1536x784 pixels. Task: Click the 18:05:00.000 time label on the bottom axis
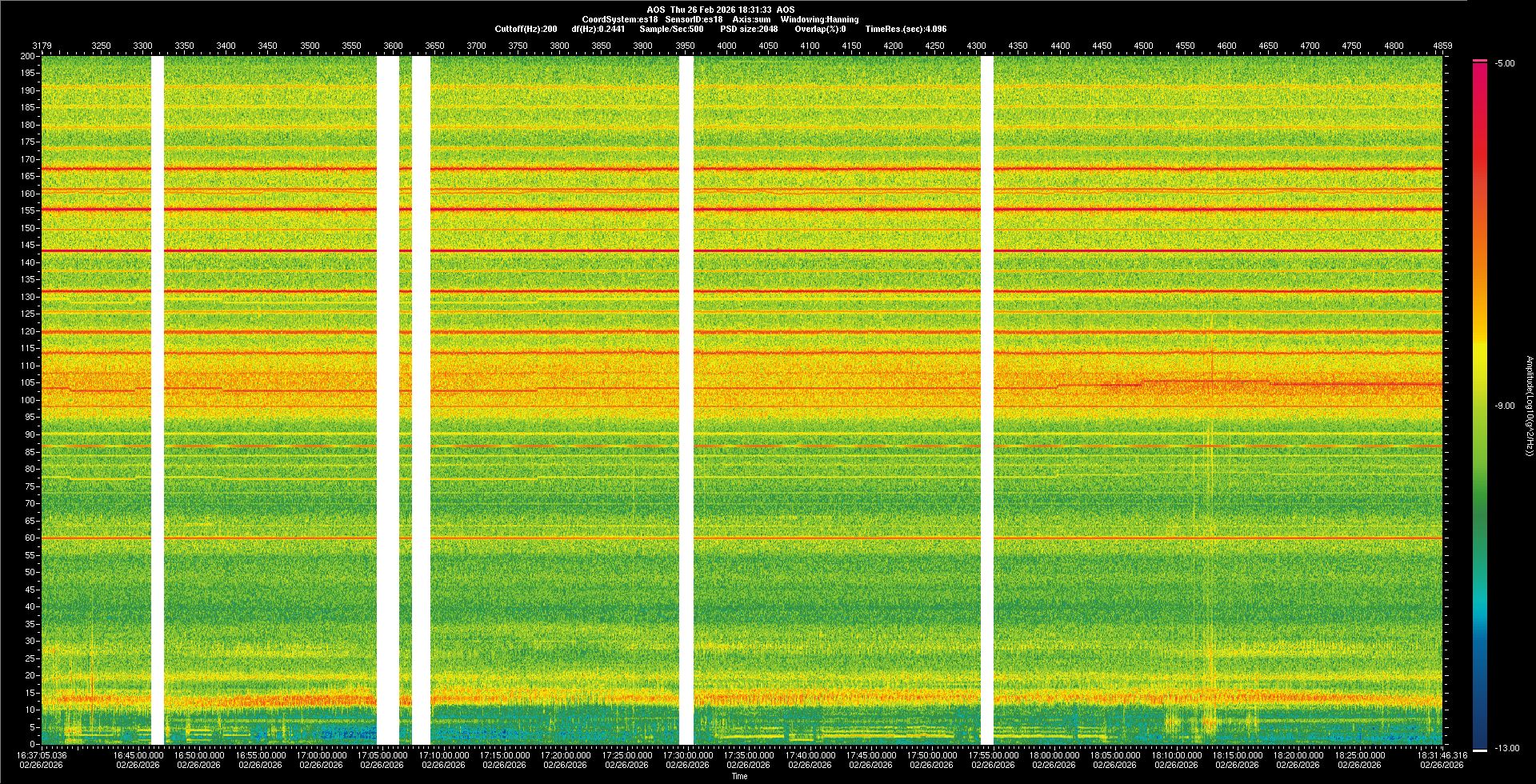pos(1115,755)
